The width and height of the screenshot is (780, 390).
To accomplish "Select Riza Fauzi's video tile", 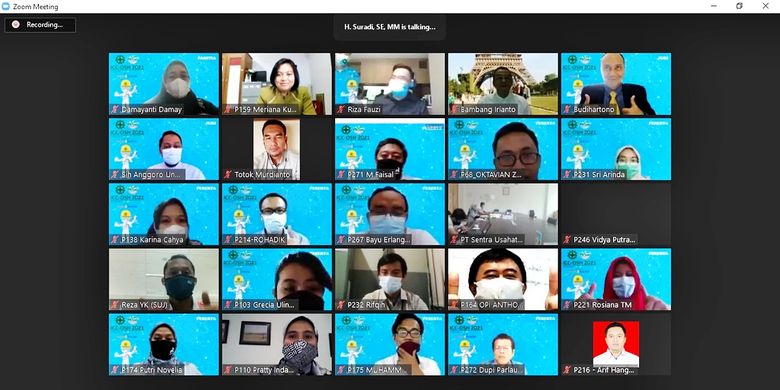I will [390, 84].
